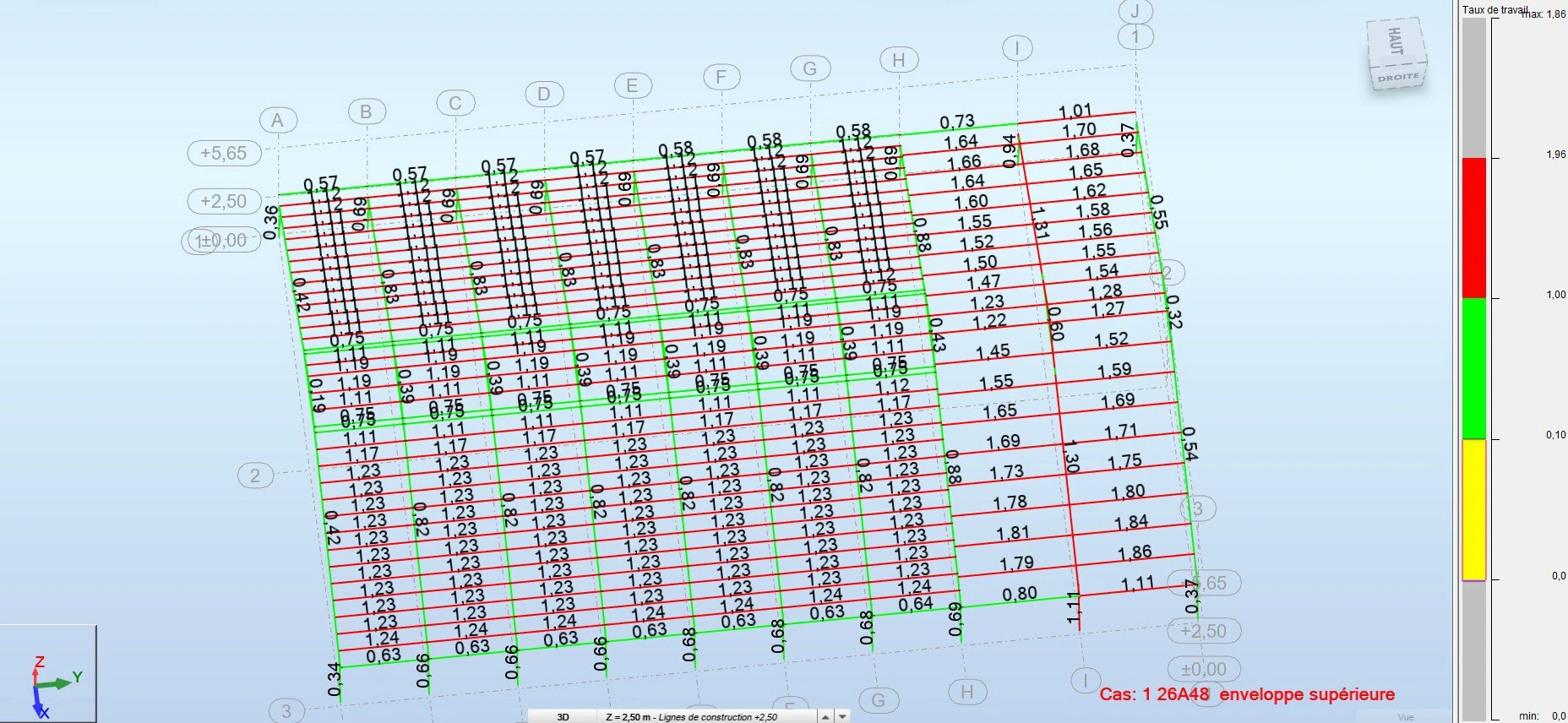This screenshot has width=1568, height=723.
Task: Click the ratio value 1,84
Action: 1131,523
